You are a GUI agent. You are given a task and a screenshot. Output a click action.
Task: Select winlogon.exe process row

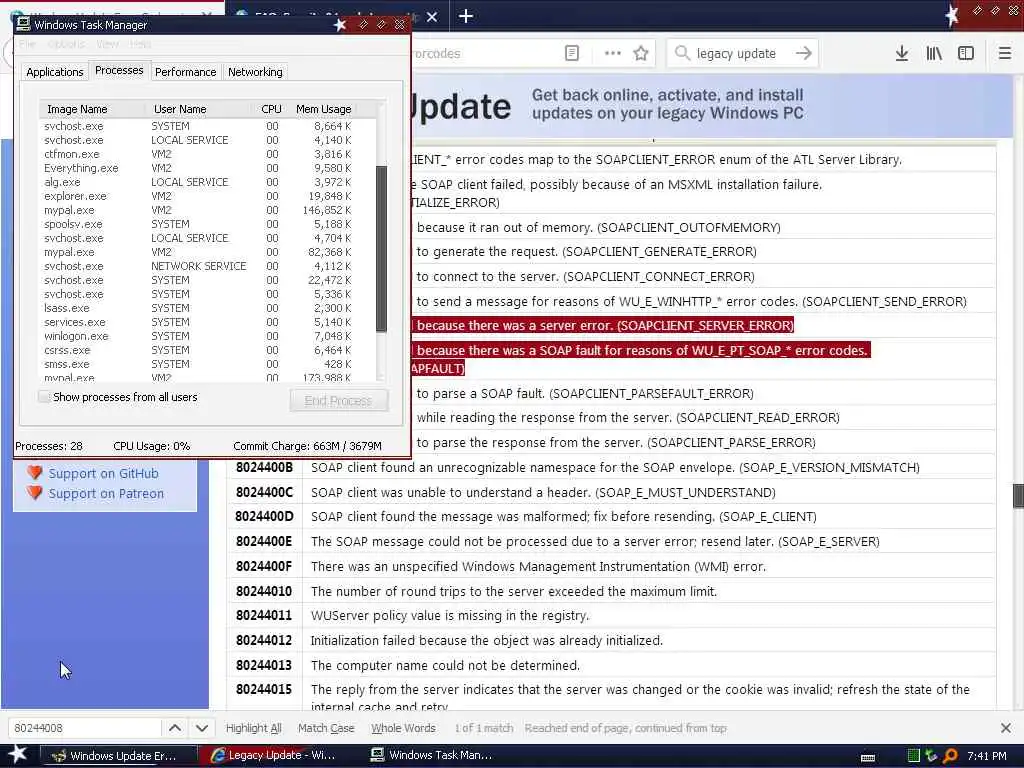pyautogui.click(x=198, y=336)
